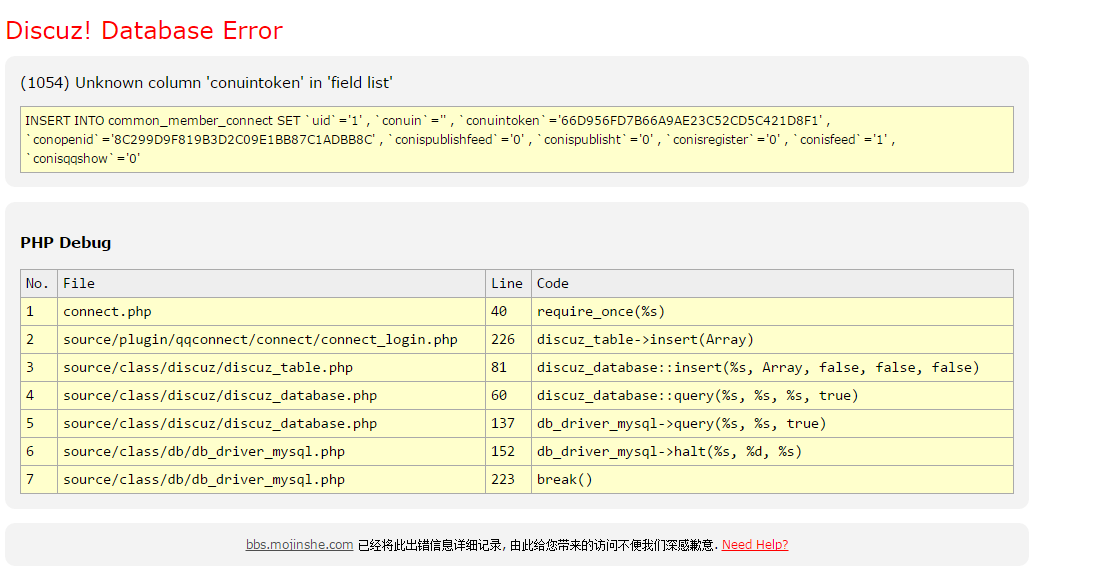Screen dimensions: 1118x571
Task: Select the require_once(%s) code cell
Action: 772,312
